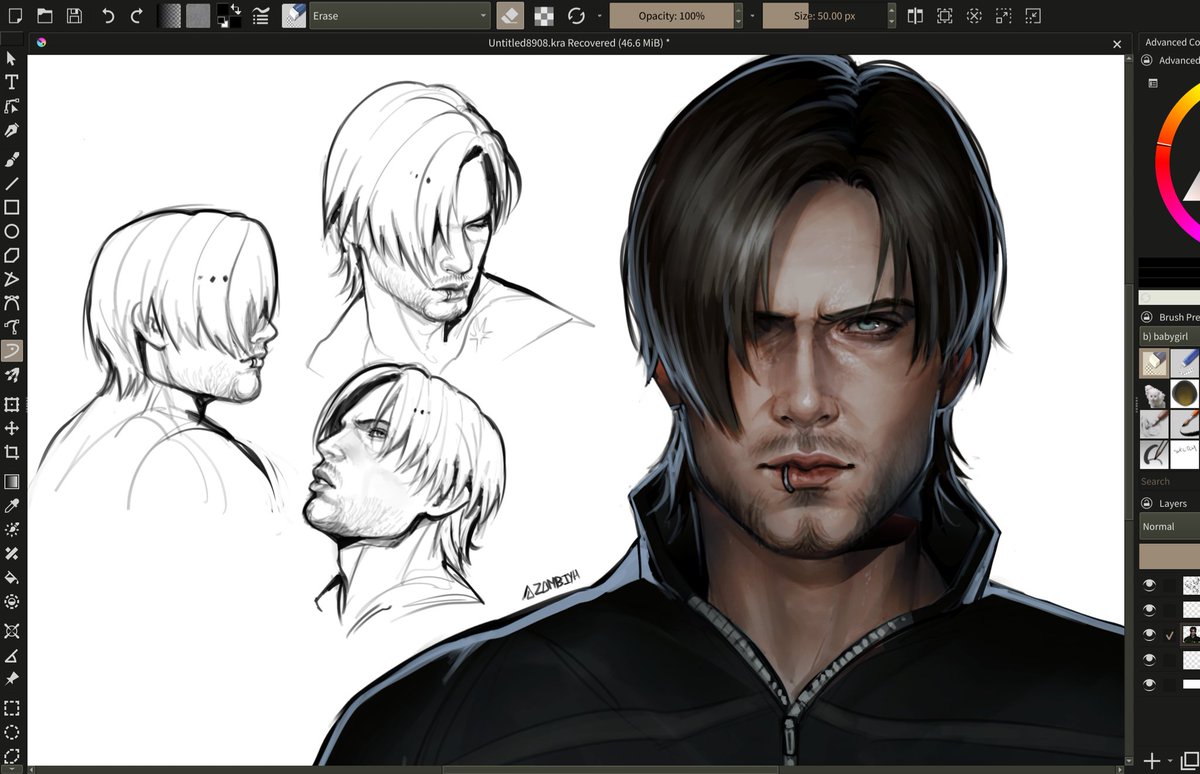Hide the topmost layer via eye icon
1200x774 pixels.
pos(1149,584)
